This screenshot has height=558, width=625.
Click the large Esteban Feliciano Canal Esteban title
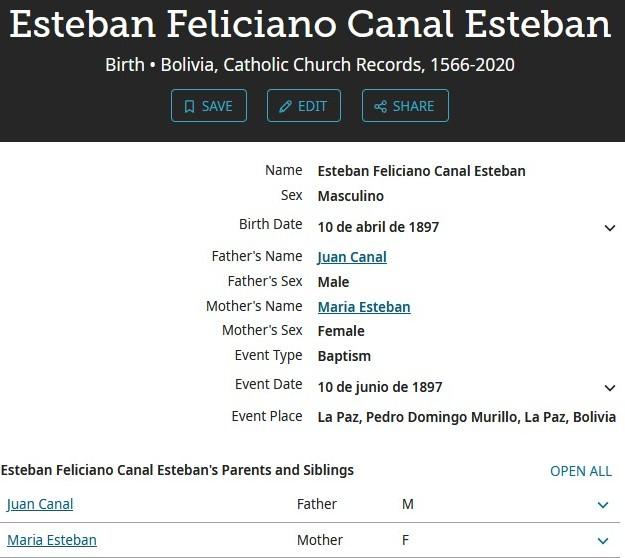pyautogui.click(x=310, y=25)
